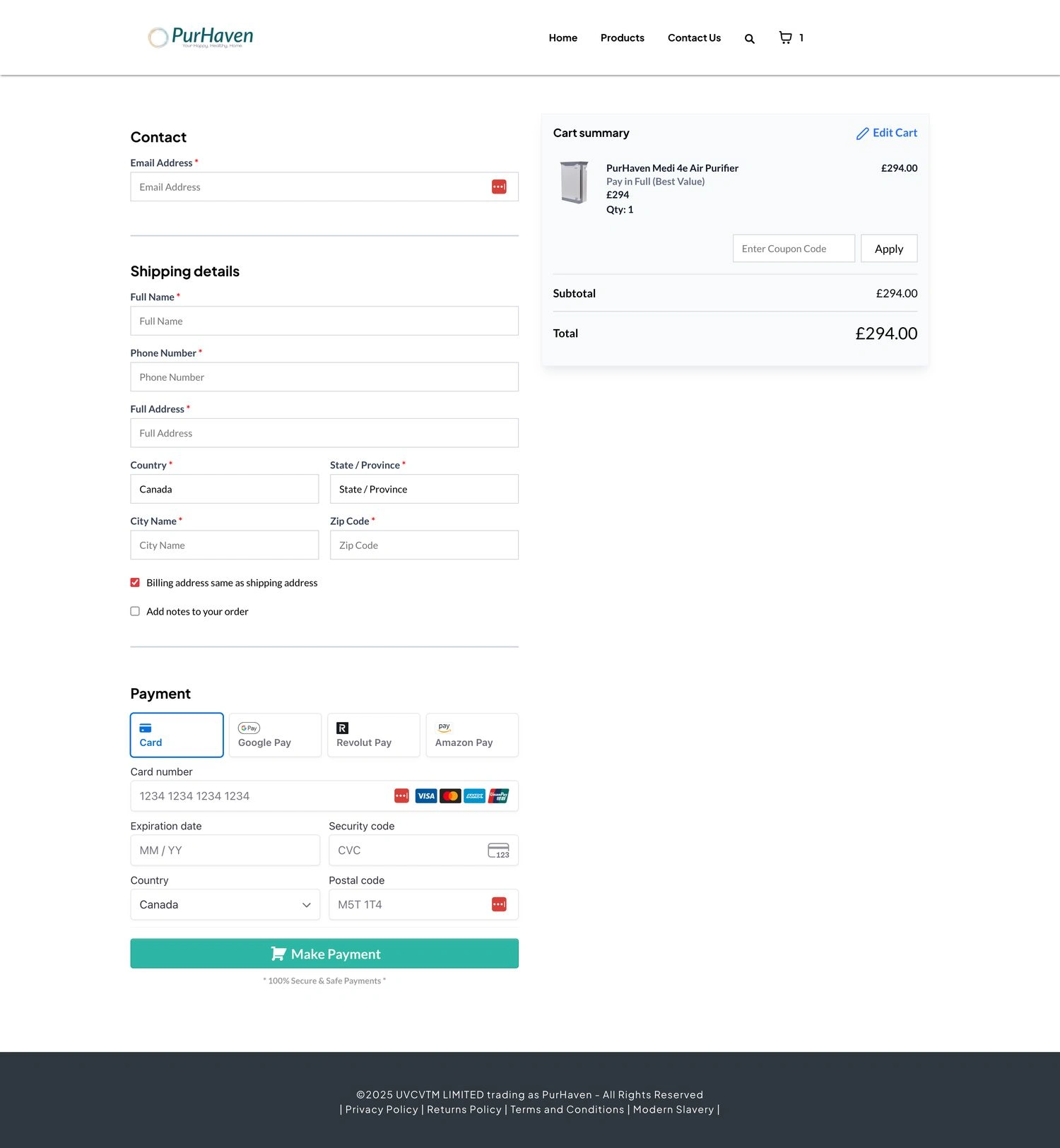Open the Returns Policy footer link

click(x=464, y=1110)
